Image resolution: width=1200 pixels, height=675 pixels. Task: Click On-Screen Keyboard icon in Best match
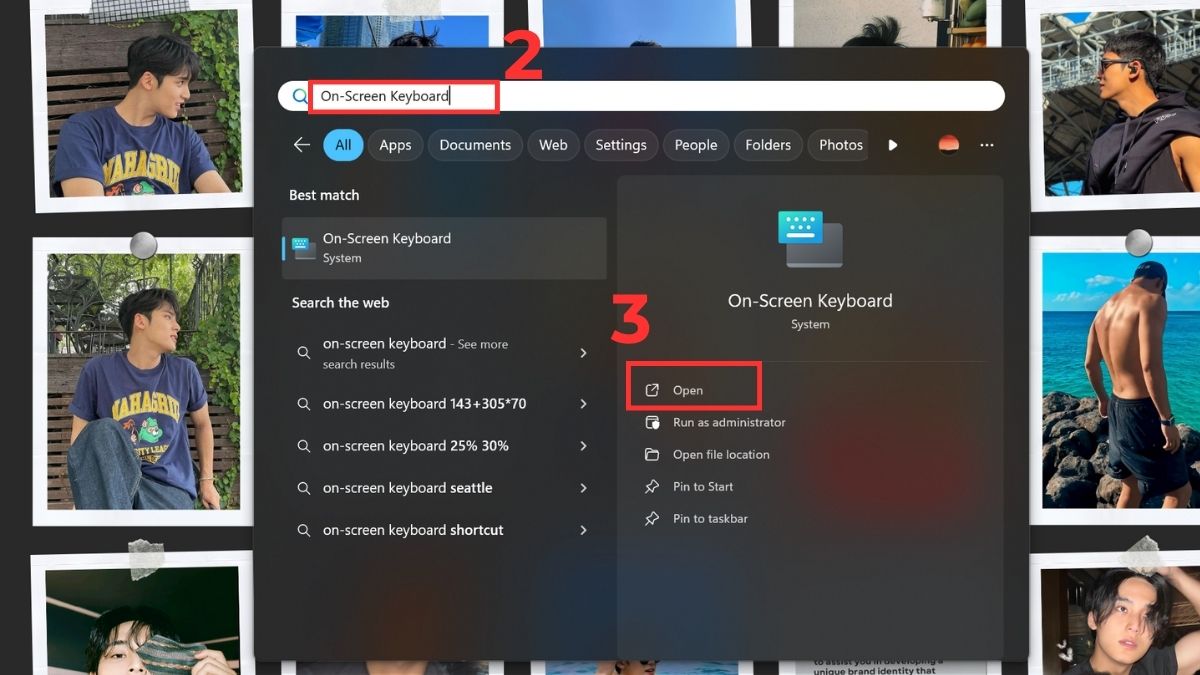click(x=302, y=248)
